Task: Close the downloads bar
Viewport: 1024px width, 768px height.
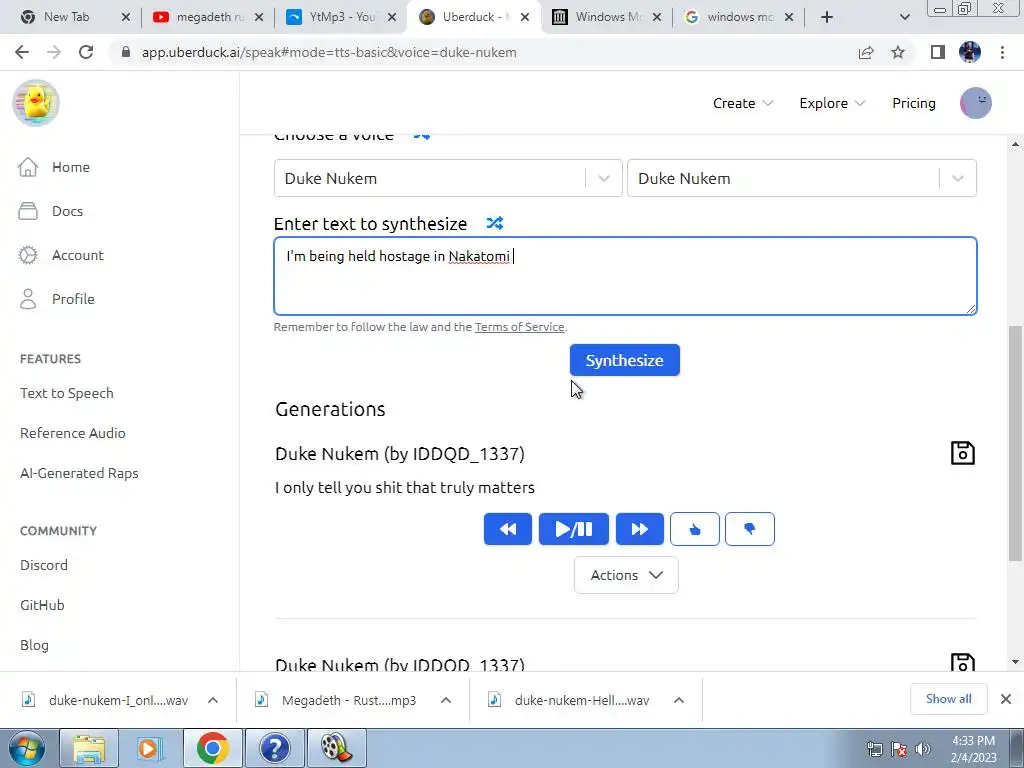Action: [1006, 699]
